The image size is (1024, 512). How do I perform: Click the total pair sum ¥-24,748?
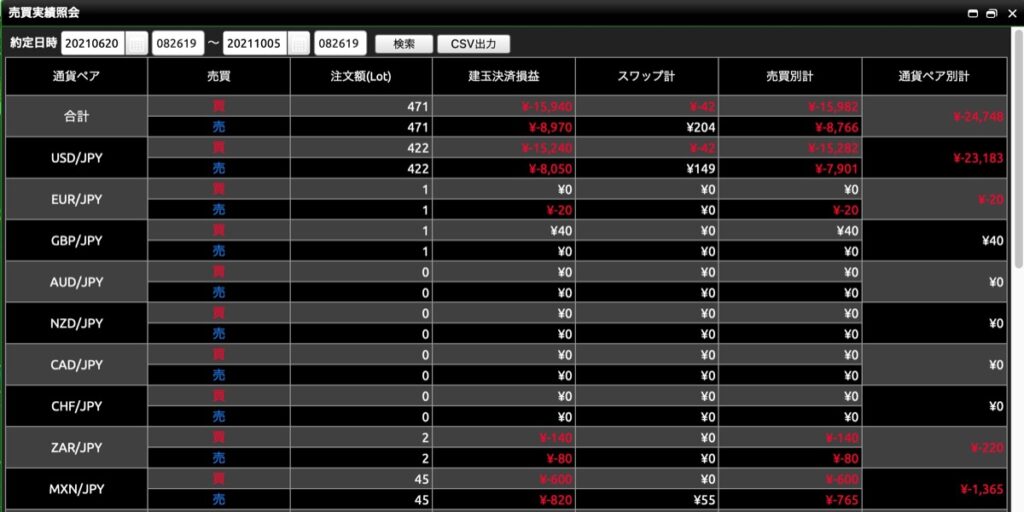(x=978, y=117)
